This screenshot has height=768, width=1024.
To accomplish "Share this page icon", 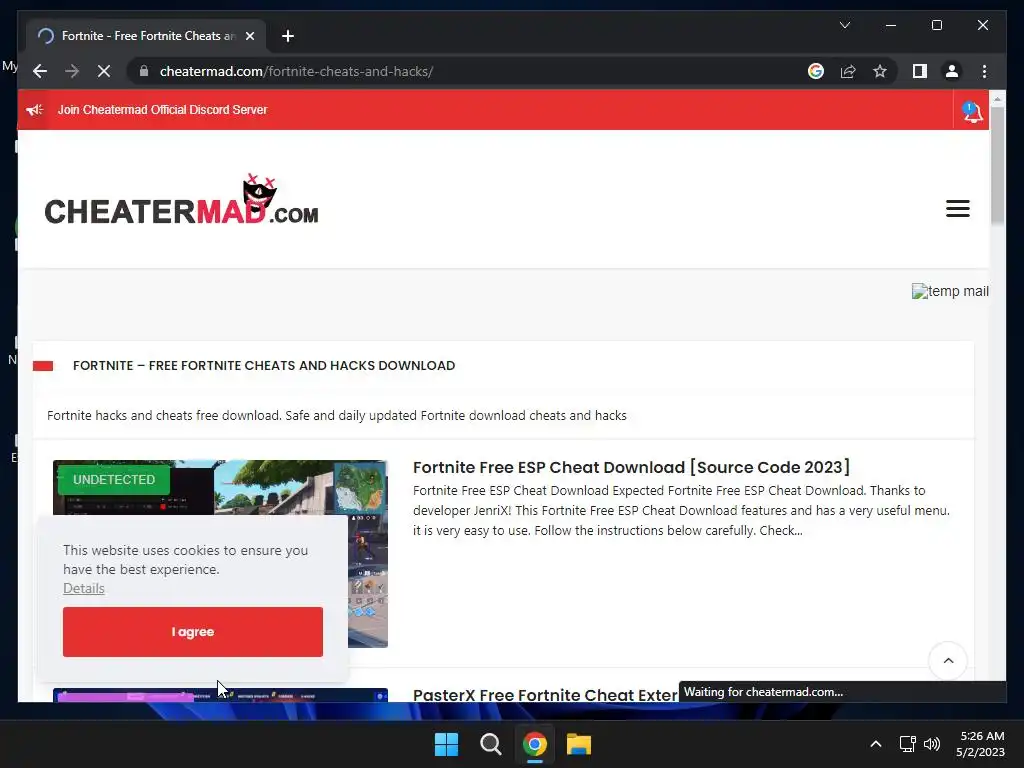I will click(x=848, y=71).
